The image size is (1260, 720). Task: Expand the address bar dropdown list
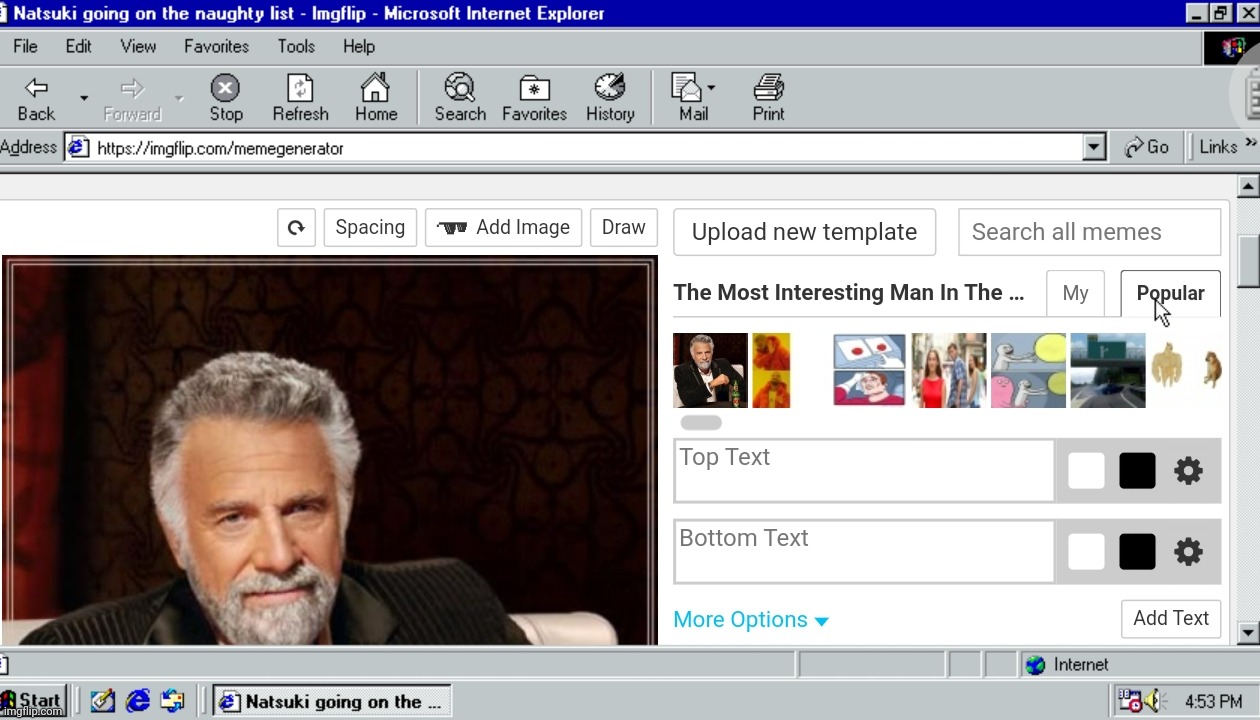click(1093, 148)
